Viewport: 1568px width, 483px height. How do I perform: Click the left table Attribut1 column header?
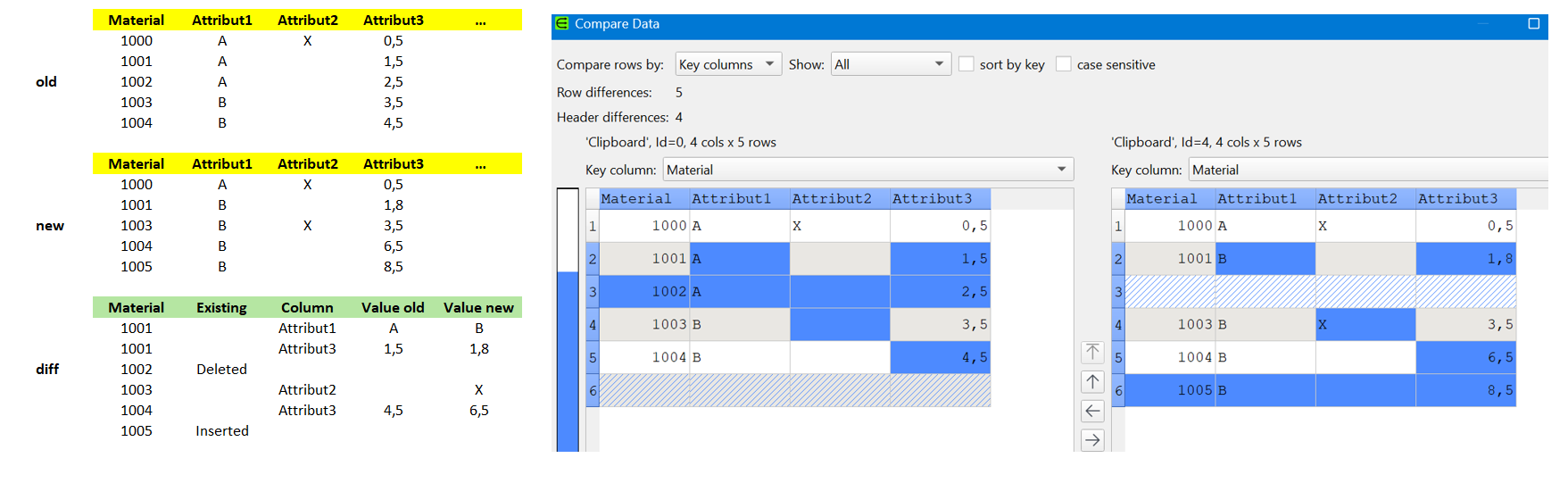click(x=739, y=199)
